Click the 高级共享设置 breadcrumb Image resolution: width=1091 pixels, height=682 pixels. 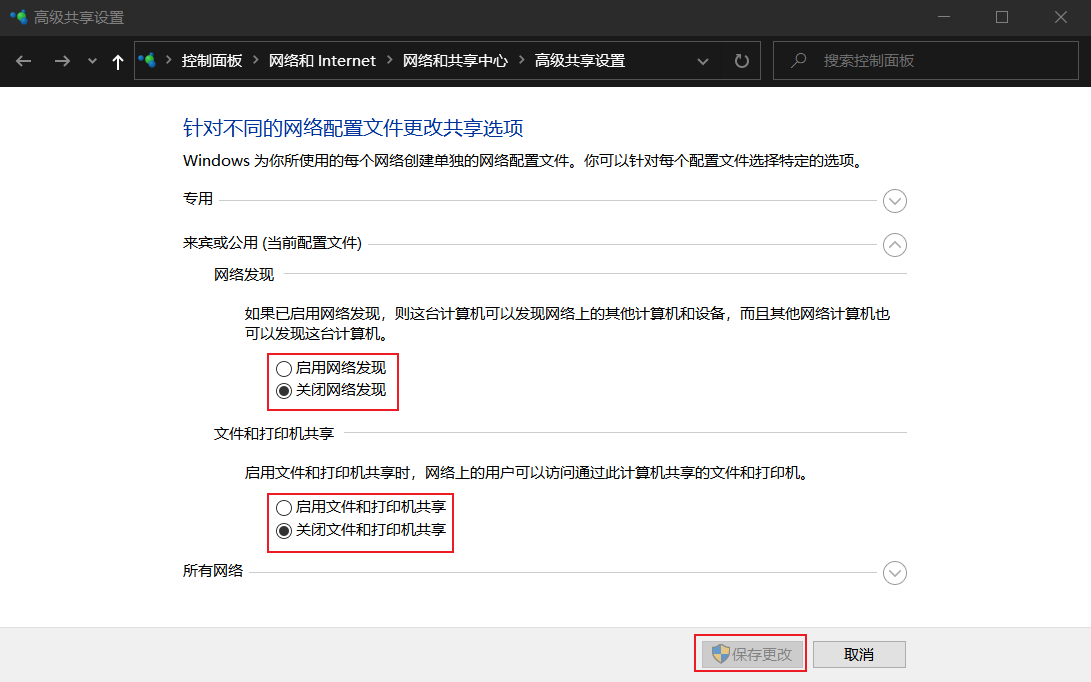pyautogui.click(x=580, y=61)
